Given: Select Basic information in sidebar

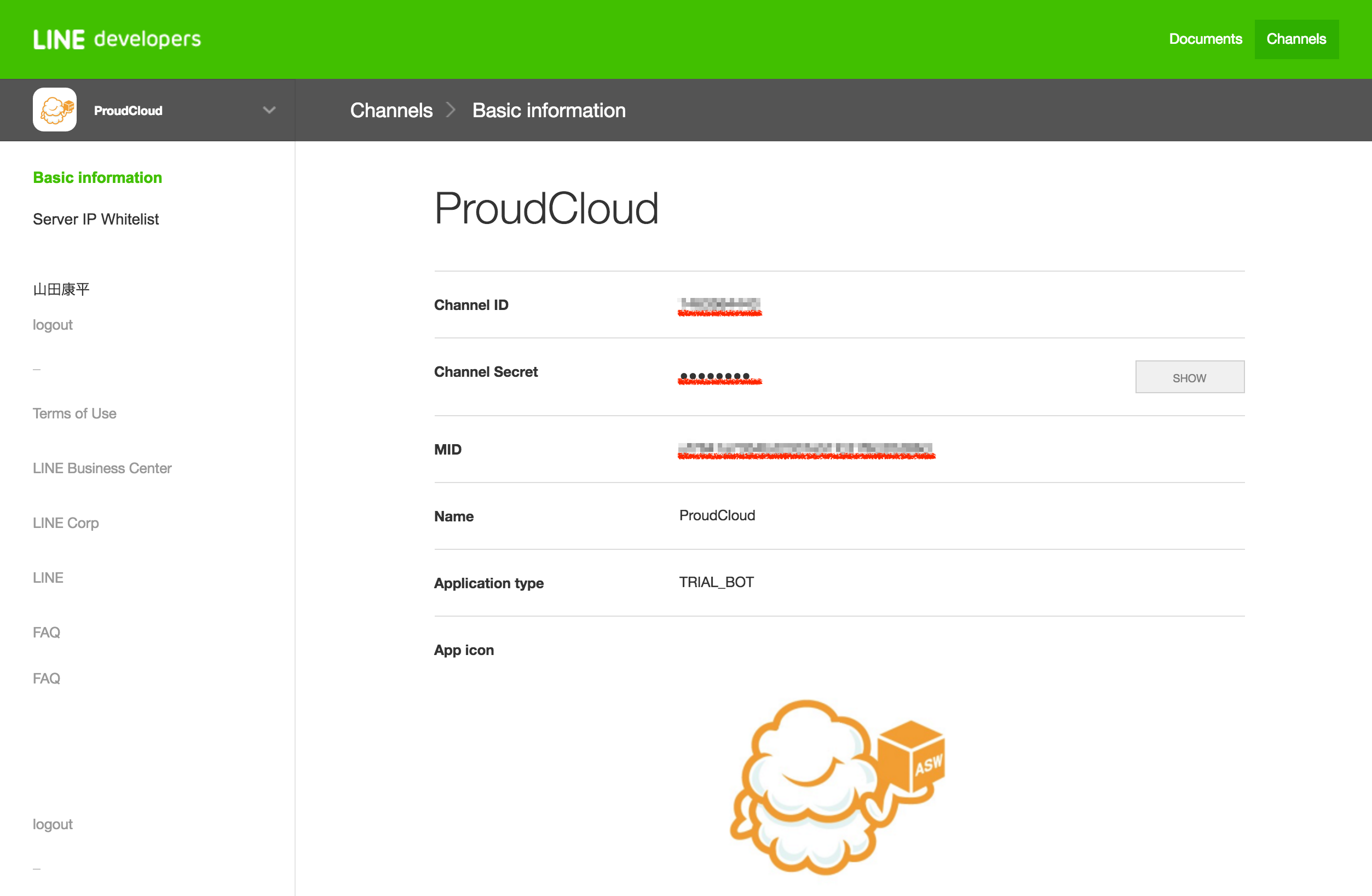Looking at the screenshot, I should [97, 177].
